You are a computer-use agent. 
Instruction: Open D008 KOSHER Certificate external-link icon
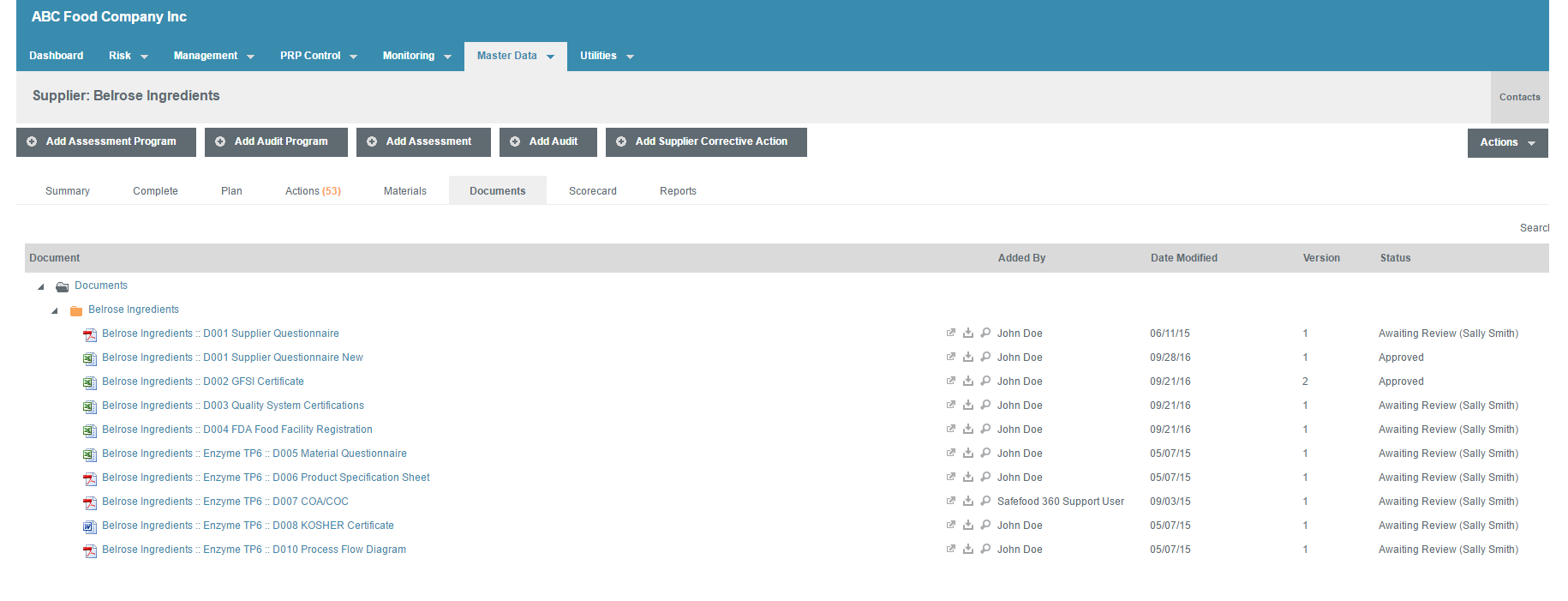950,525
